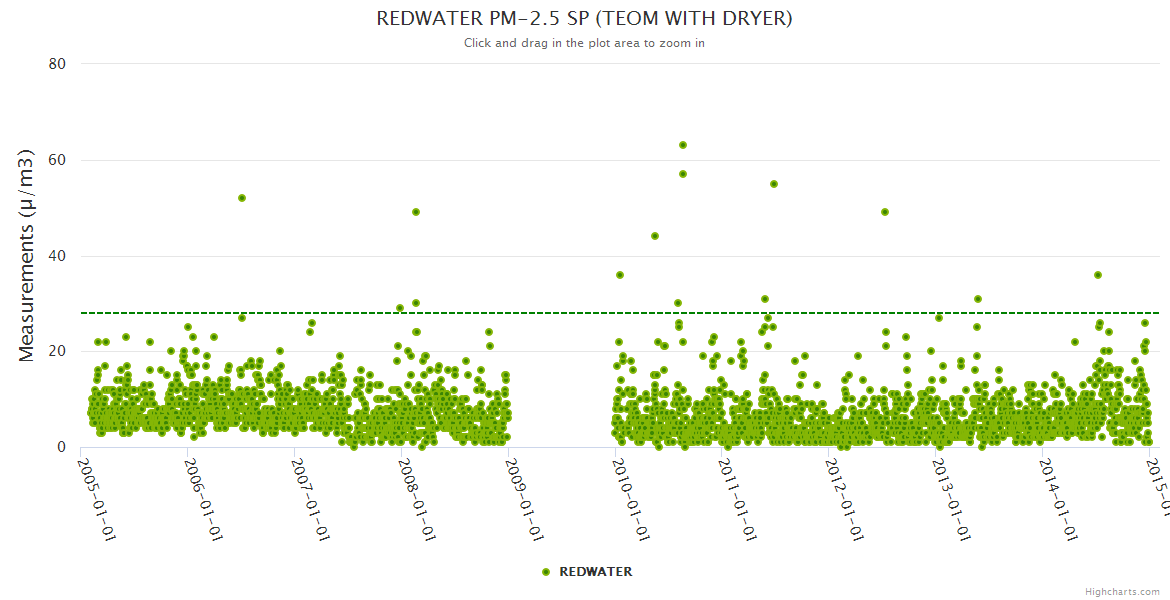1170x600 pixels.
Task: Click the mid-2012 outlier point near 49
Action: 885,212
